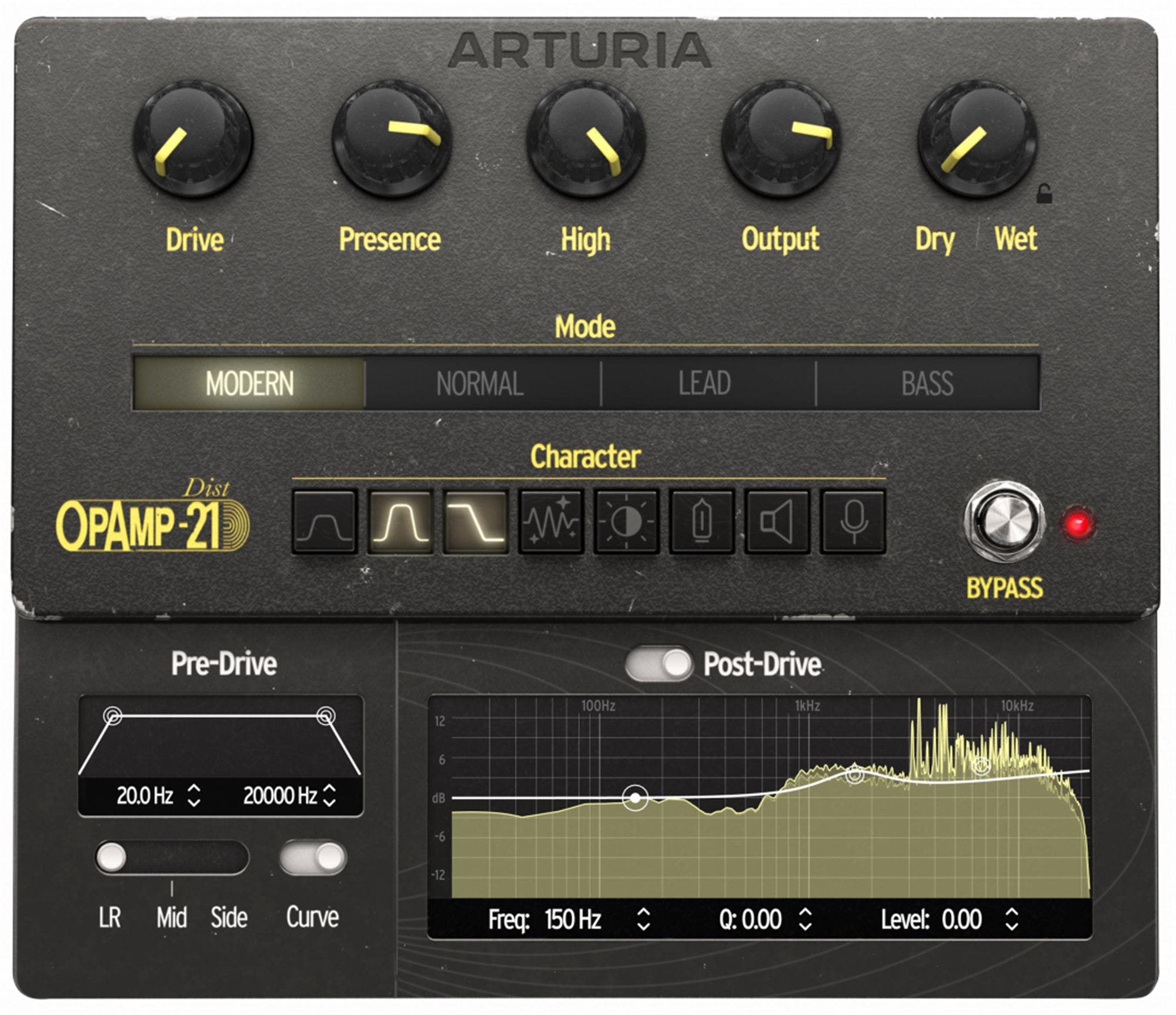Screen dimensions: 1176x1015
Task: Step the Level 0.00 arrows
Action: (x=1011, y=919)
